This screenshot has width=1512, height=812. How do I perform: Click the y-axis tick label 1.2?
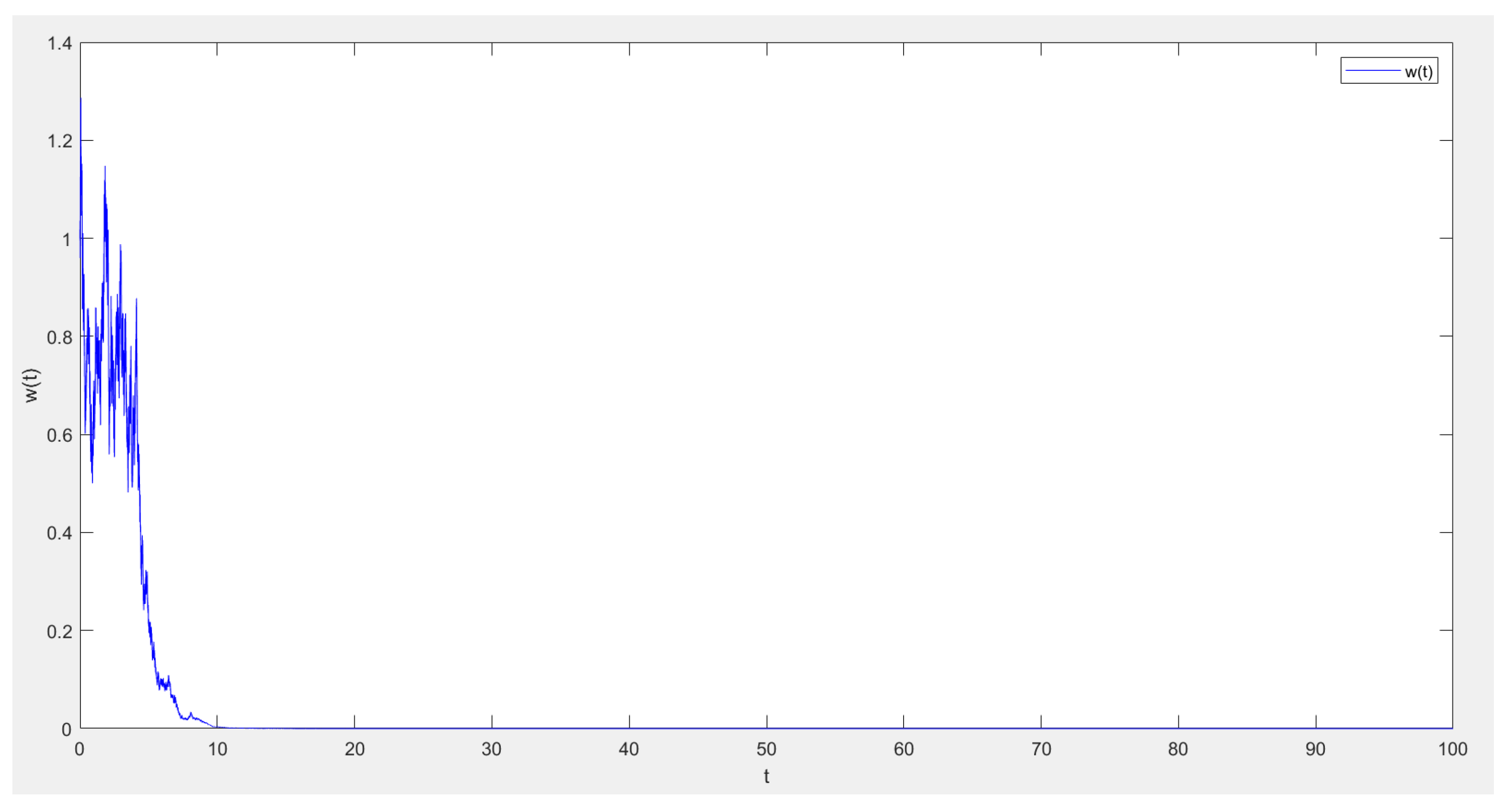[60, 141]
